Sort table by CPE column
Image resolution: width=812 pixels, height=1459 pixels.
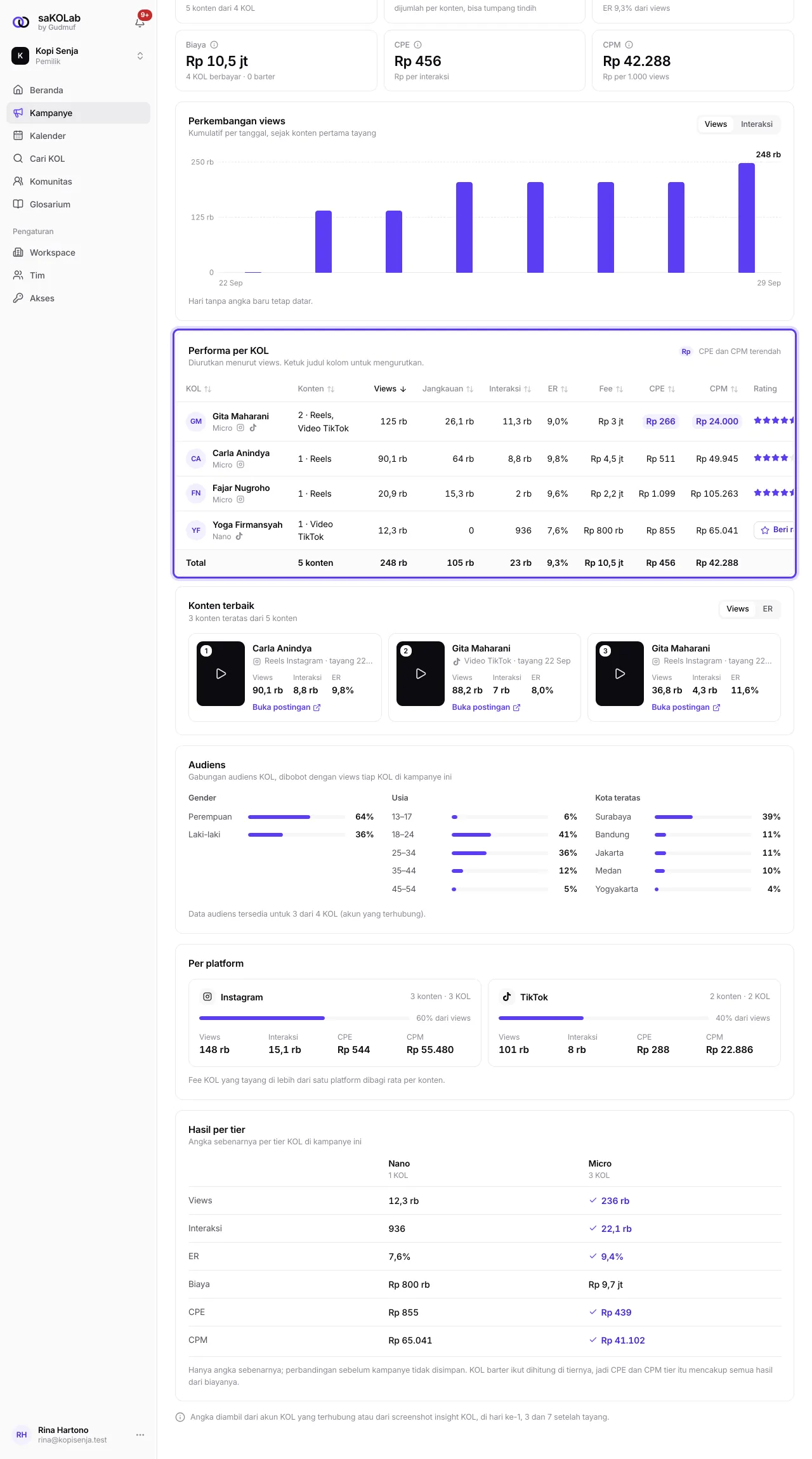(x=662, y=389)
